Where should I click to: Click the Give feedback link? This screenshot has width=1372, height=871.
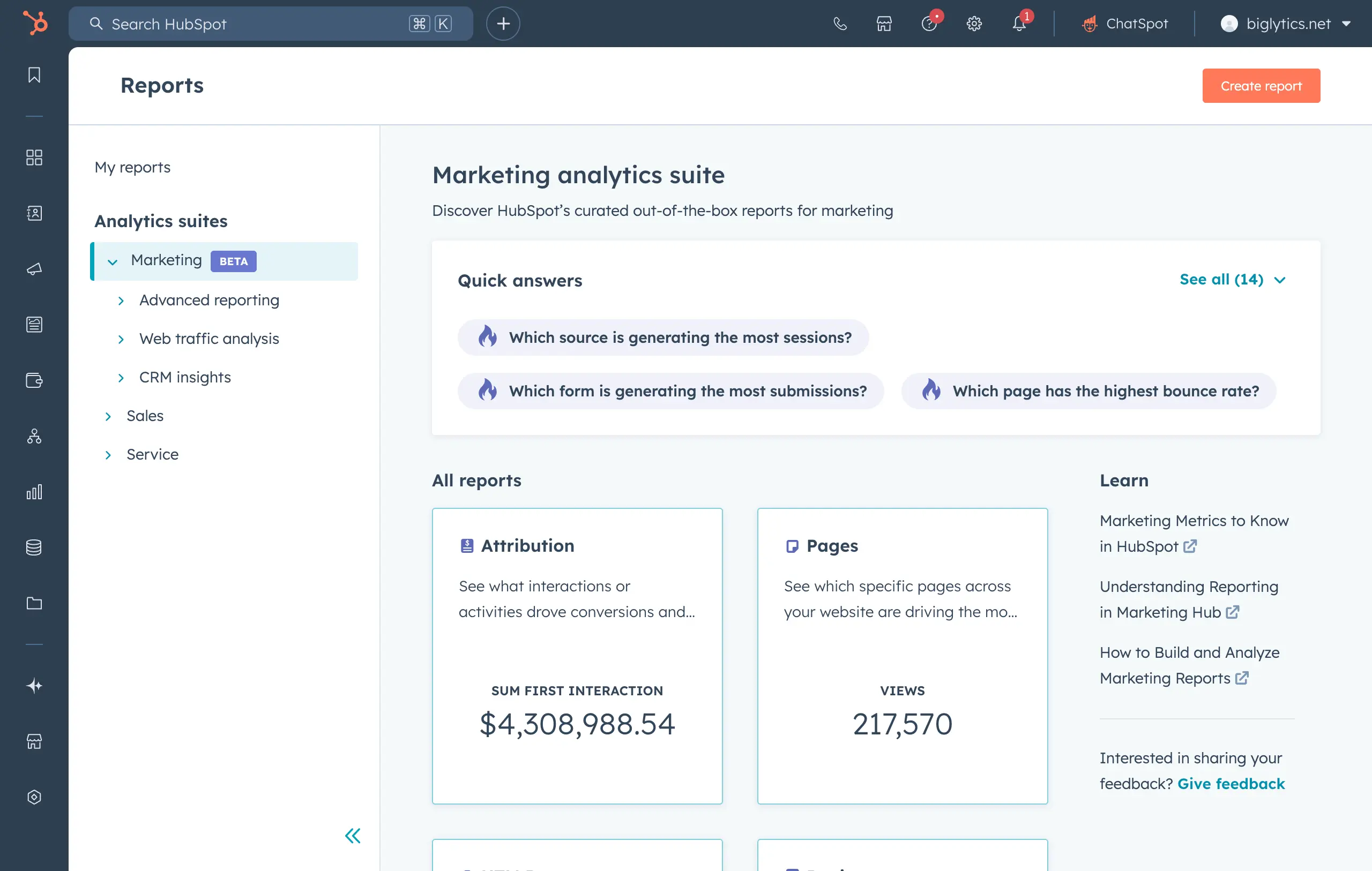pos(1231,784)
